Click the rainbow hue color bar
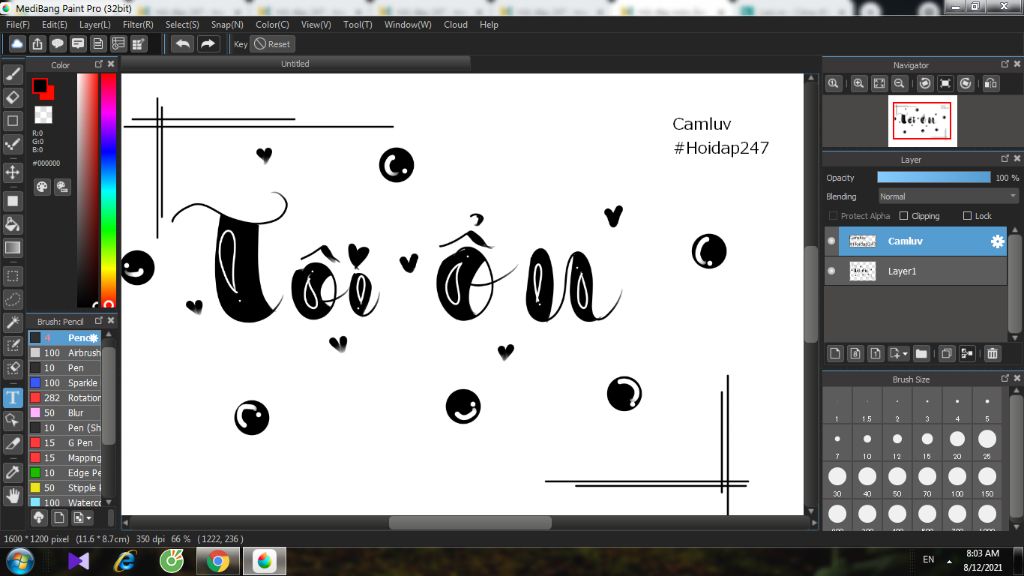The image size is (1024, 576). point(108,189)
